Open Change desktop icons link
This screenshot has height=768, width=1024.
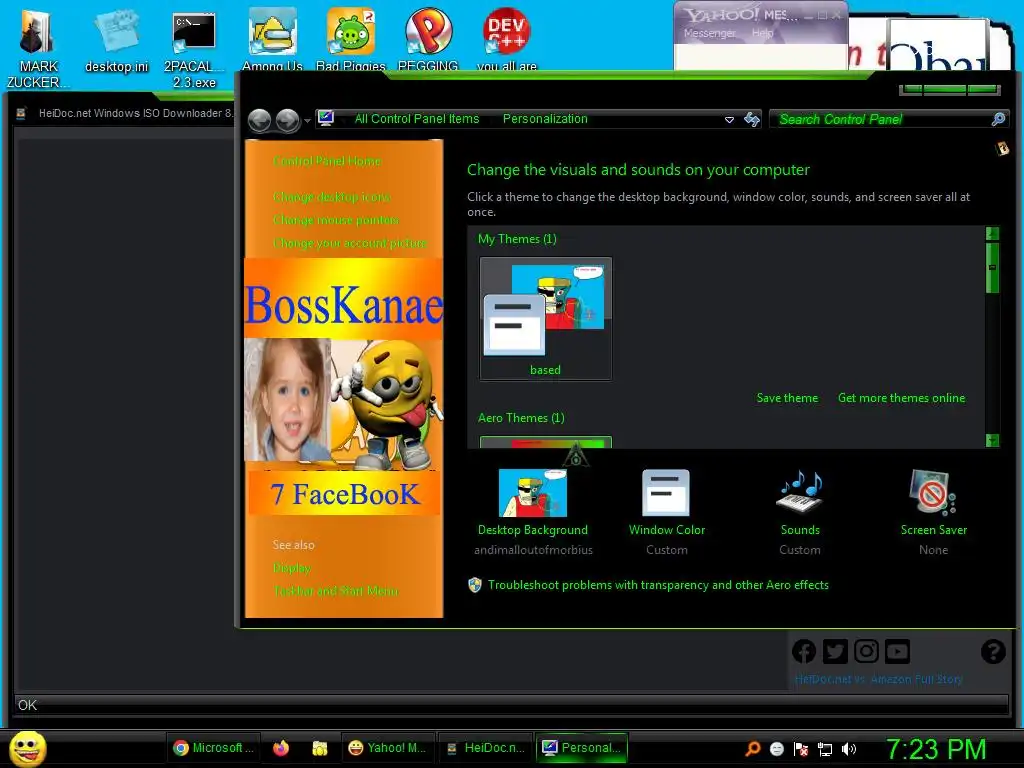point(332,197)
